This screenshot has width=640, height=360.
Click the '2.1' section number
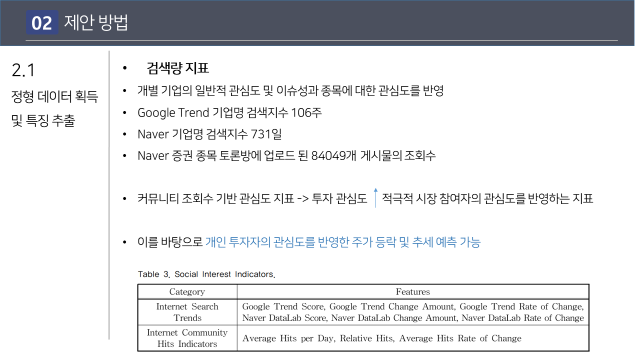(23, 70)
